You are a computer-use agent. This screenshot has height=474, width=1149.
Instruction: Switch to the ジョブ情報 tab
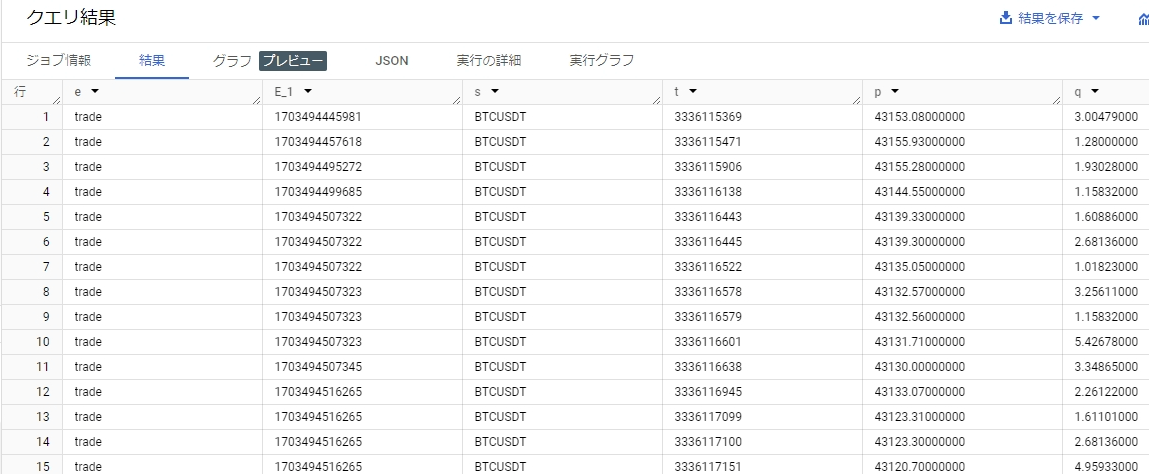(59, 61)
